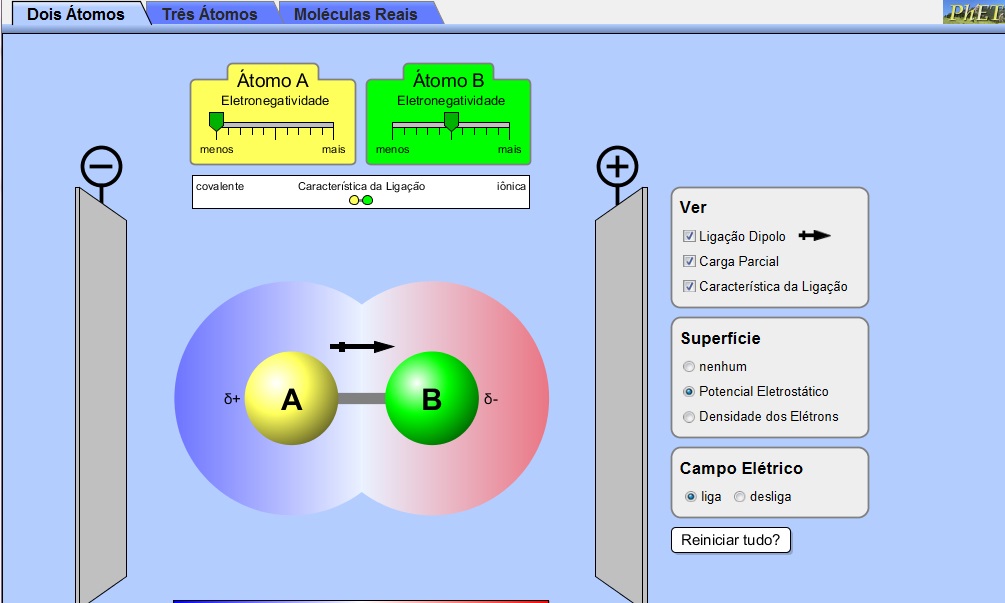Click the PhET logo
Image resolution: width=1005 pixels, height=603 pixels.
click(x=973, y=12)
